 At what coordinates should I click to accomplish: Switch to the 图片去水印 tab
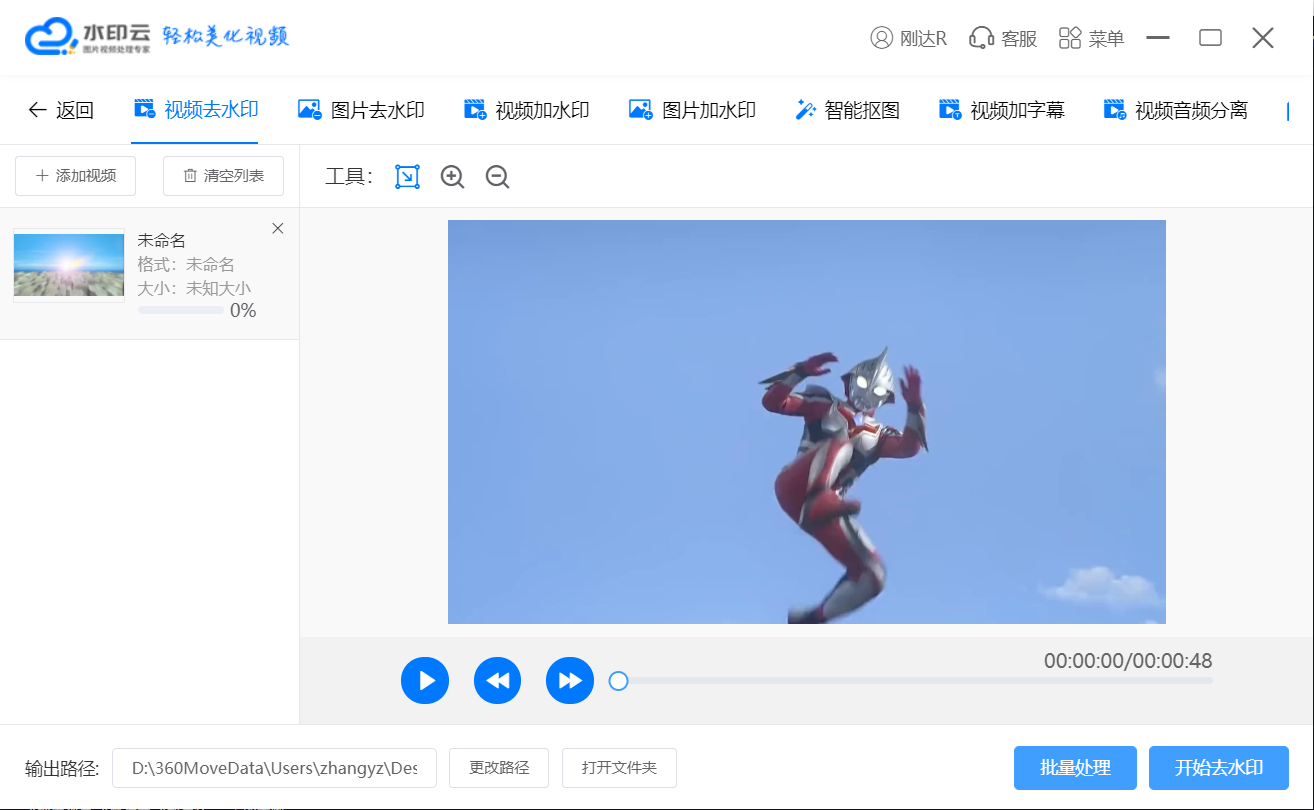tap(361, 110)
